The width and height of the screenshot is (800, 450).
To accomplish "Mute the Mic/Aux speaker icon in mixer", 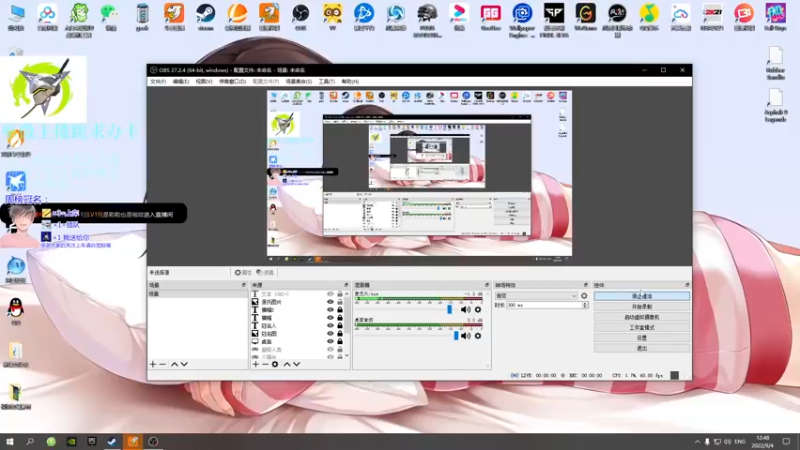I will pyautogui.click(x=466, y=310).
